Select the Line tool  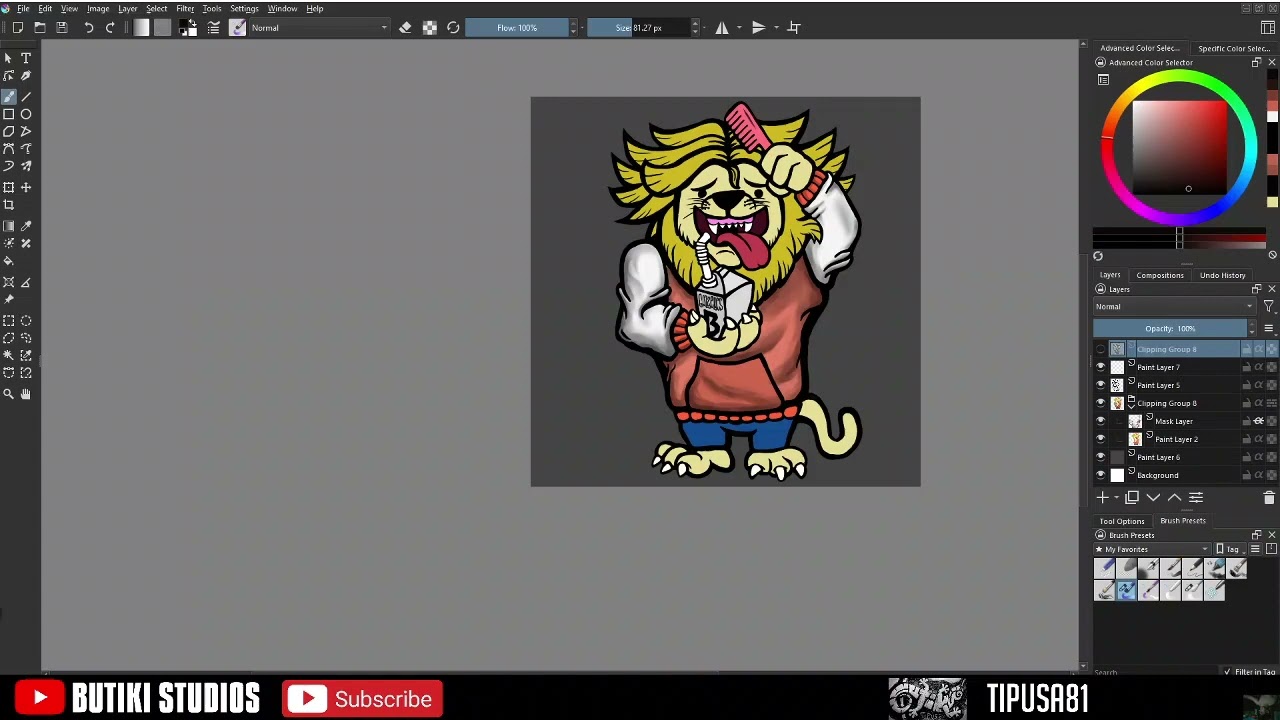coord(26,96)
